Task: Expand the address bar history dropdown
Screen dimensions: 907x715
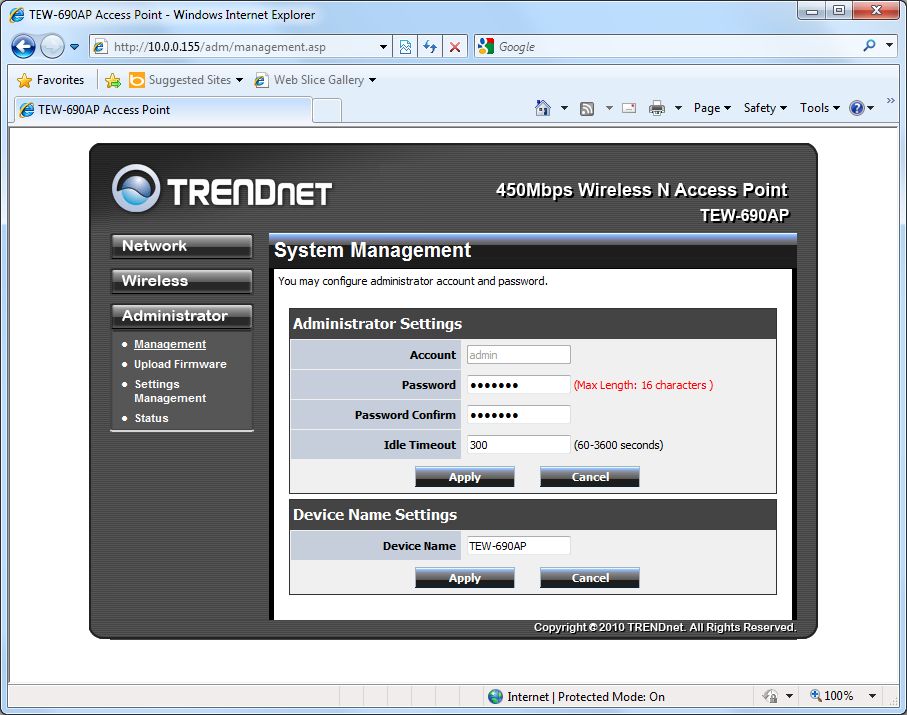Action: point(383,47)
